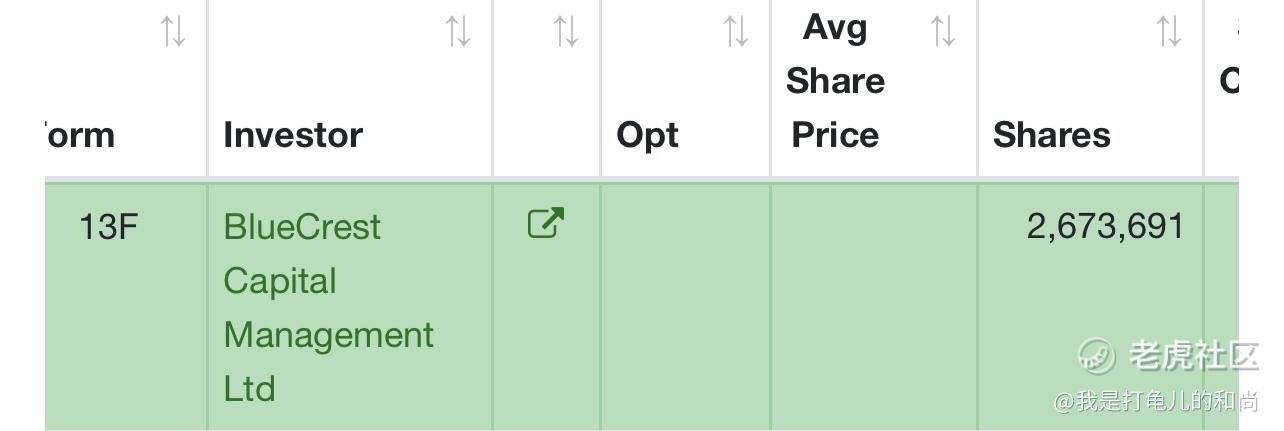Click the 2,673,691 shares value
This screenshot has width=1284, height=431.
(x=1105, y=227)
